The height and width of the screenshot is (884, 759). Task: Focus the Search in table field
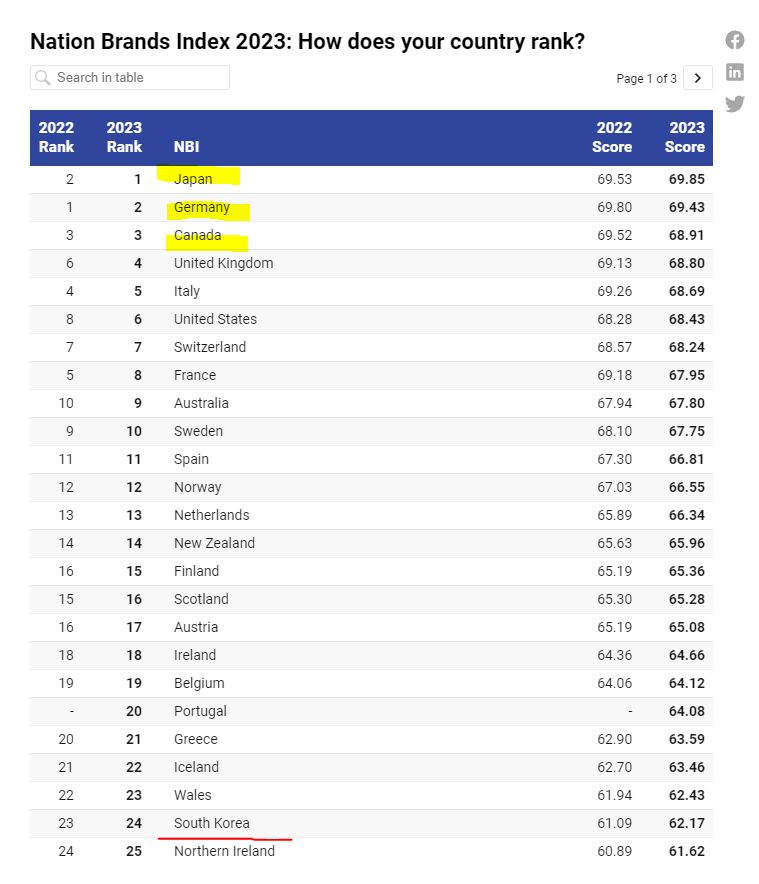138,78
